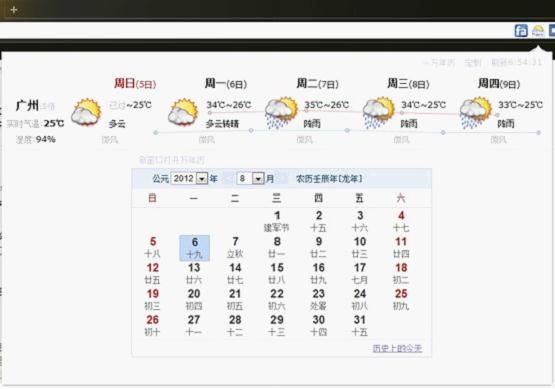Select August 30 in calendar
The height and width of the screenshot is (389, 555).
tap(319, 326)
